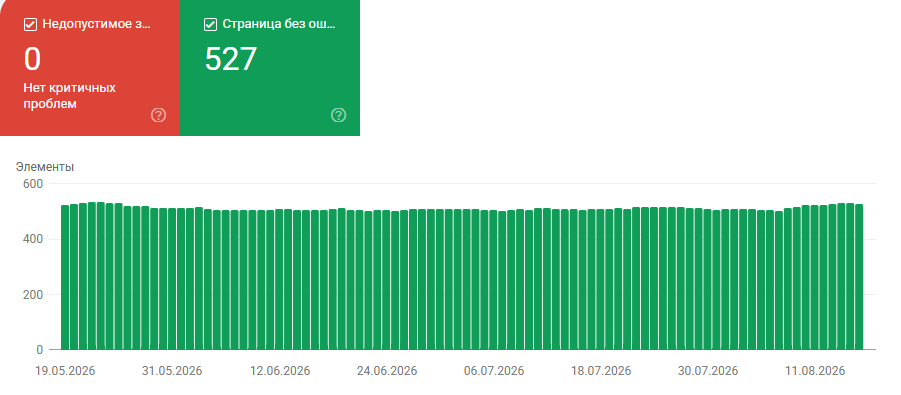
Task: Click the Элементы axis title
Action: point(45,167)
